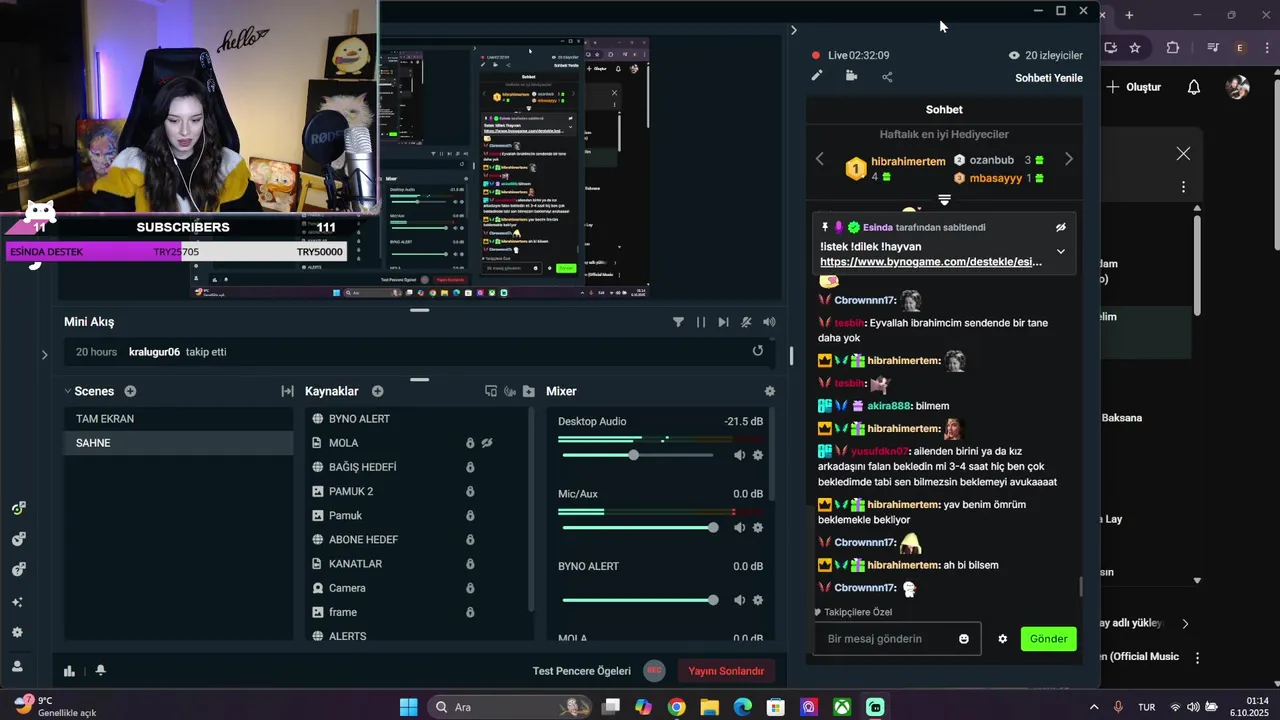Open Chrome from the taskbar
Viewport: 1280px width, 720px height.
click(x=676, y=707)
